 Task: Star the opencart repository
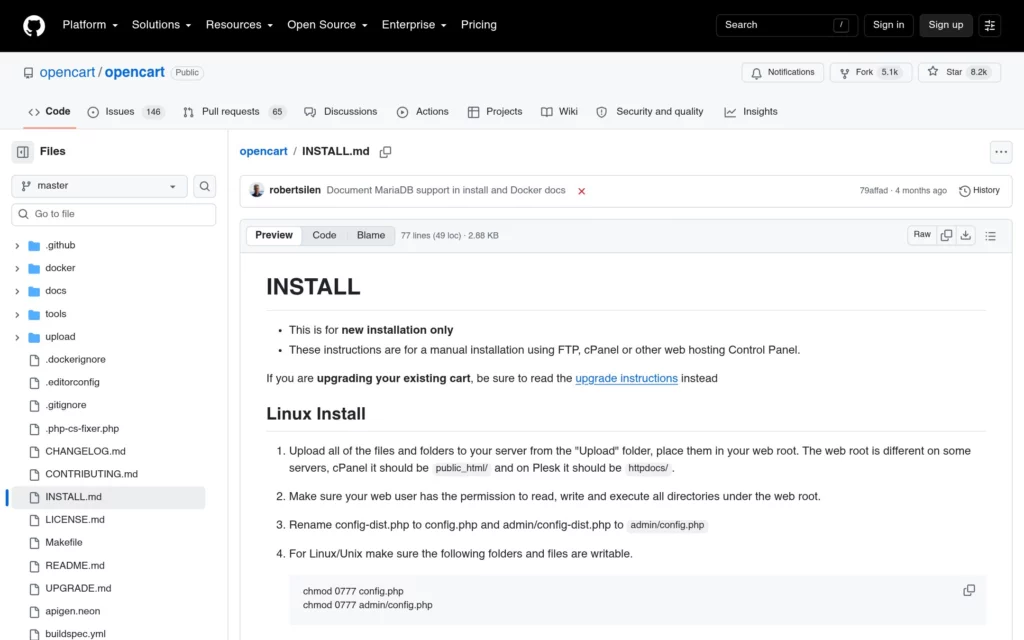[959, 72]
